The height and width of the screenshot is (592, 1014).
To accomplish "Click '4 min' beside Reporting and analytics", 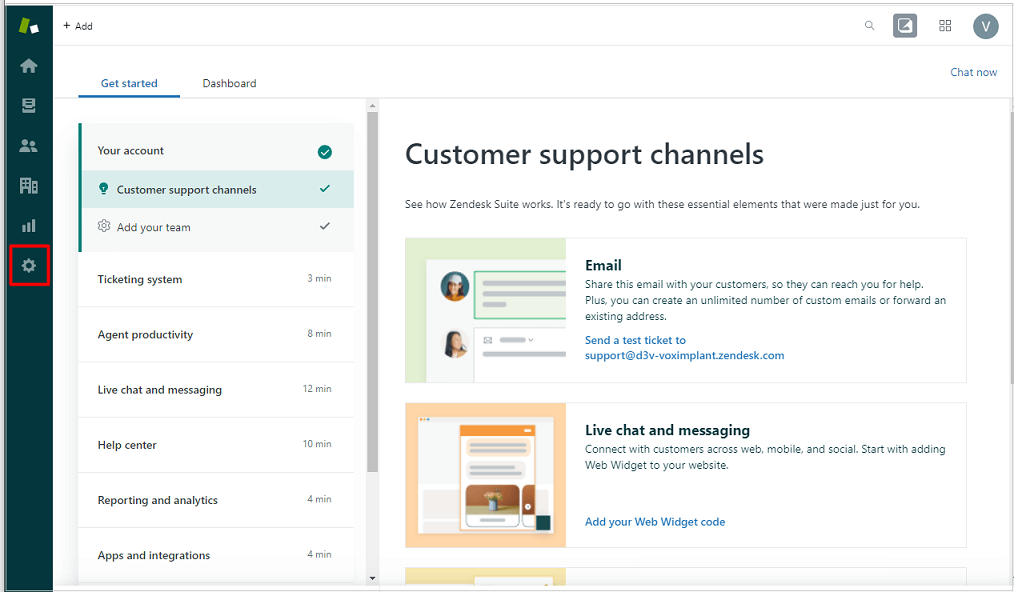I will coord(319,499).
